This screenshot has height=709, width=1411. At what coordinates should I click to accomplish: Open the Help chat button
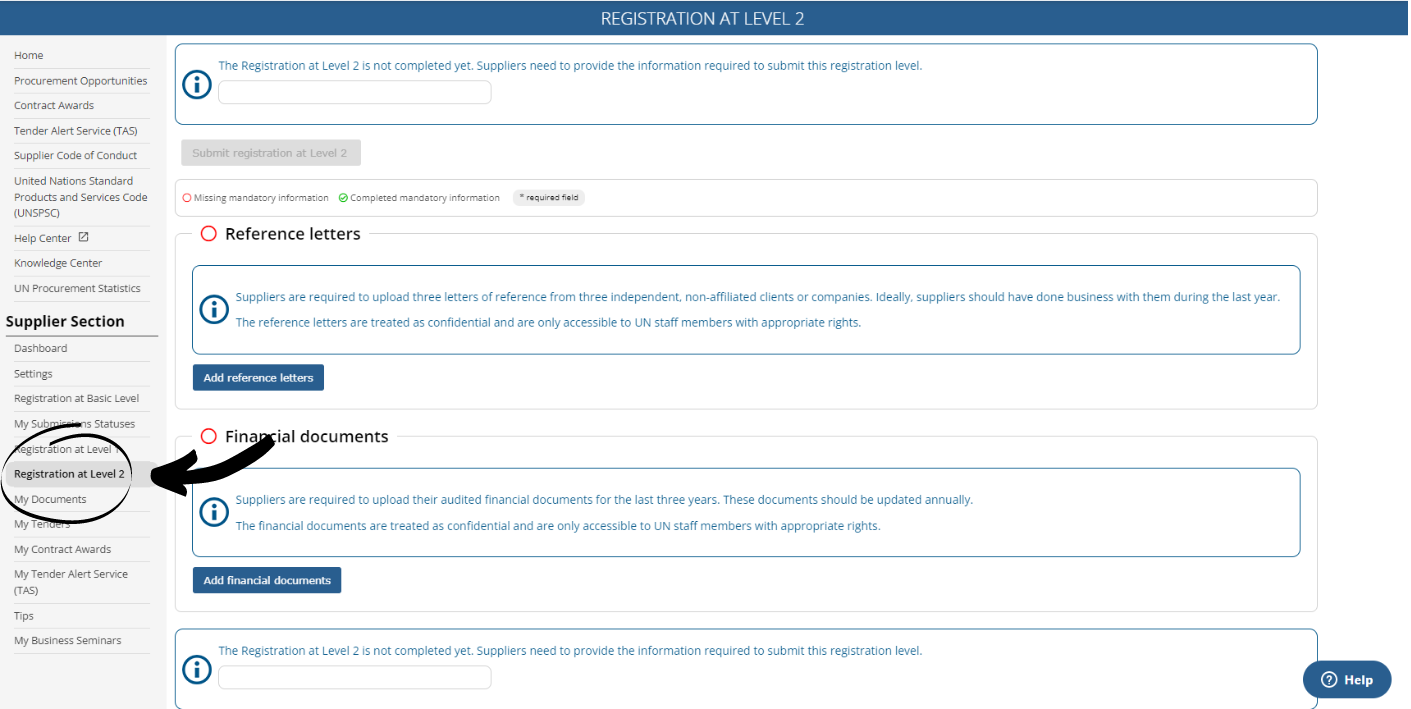(1346, 679)
